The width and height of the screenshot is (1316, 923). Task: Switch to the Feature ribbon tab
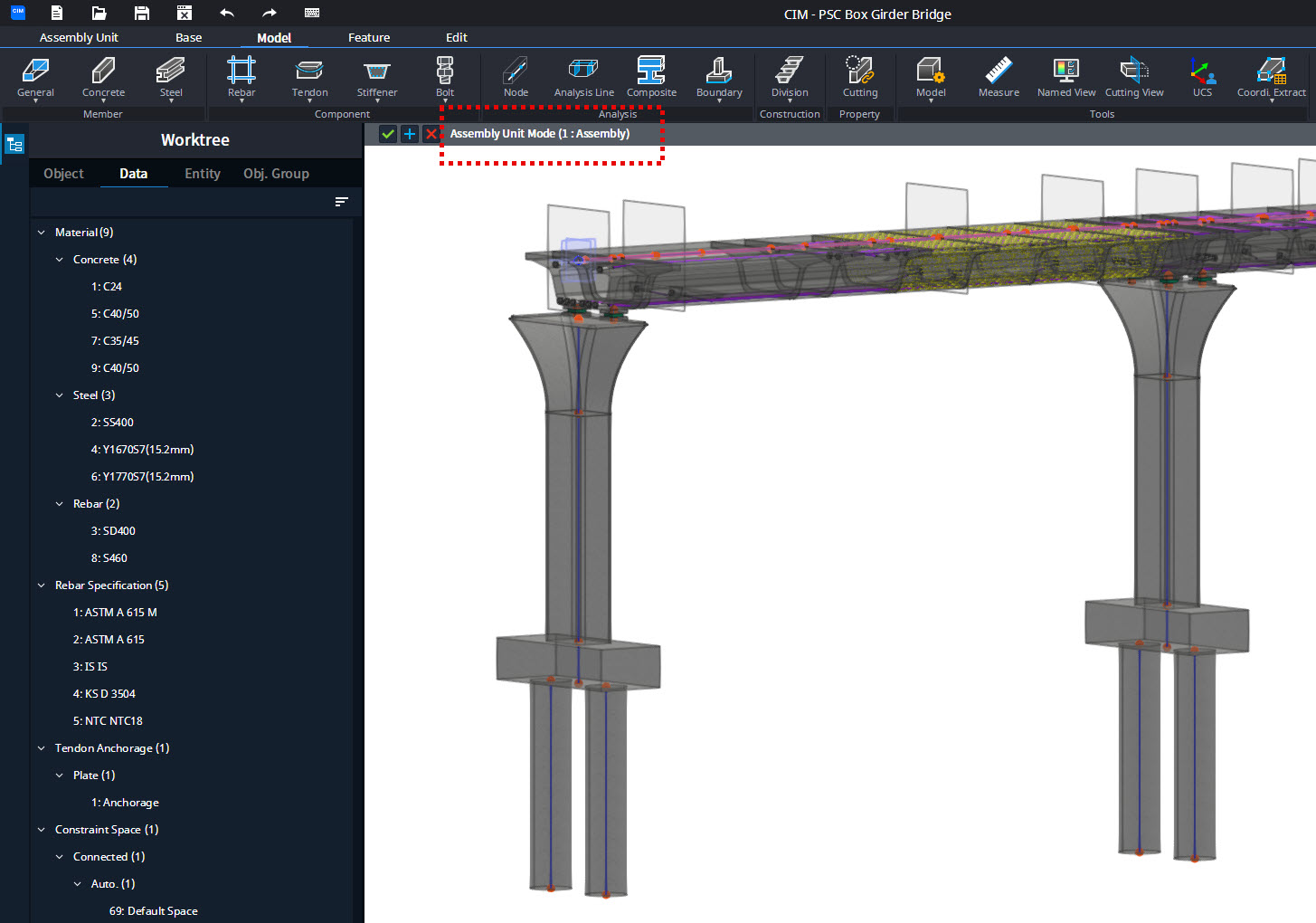pos(369,37)
